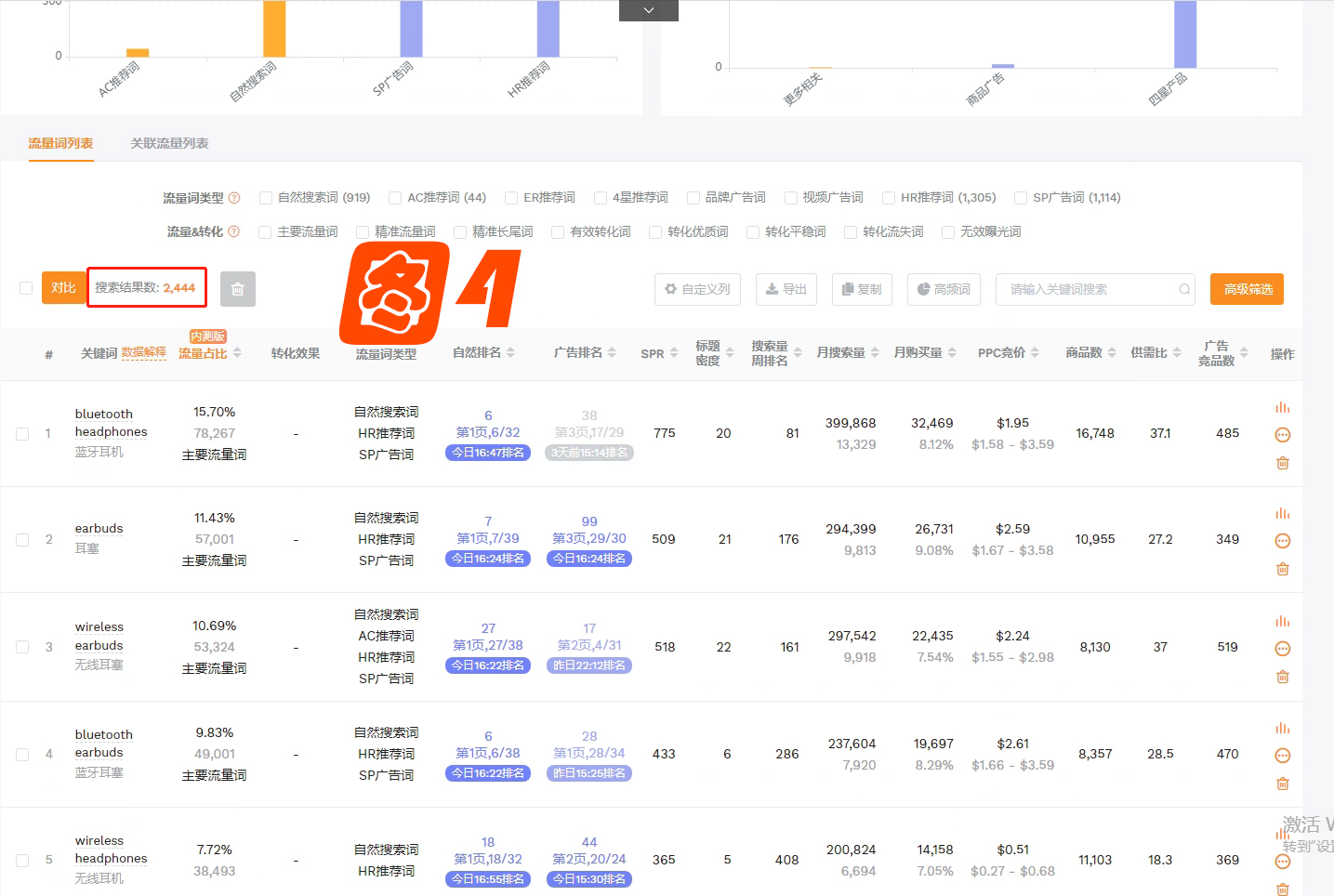Open the 自定义列 column customization settings
This screenshot has width=1334, height=896.
pos(696,289)
